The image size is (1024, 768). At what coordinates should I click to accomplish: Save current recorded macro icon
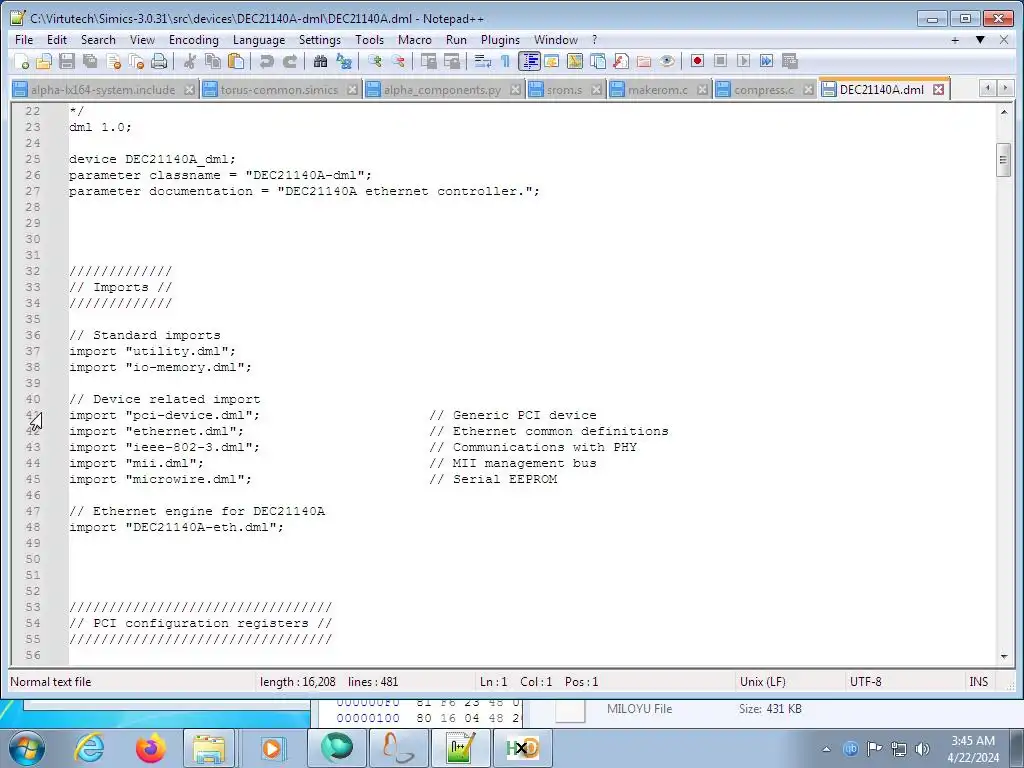(x=790, y=61)
